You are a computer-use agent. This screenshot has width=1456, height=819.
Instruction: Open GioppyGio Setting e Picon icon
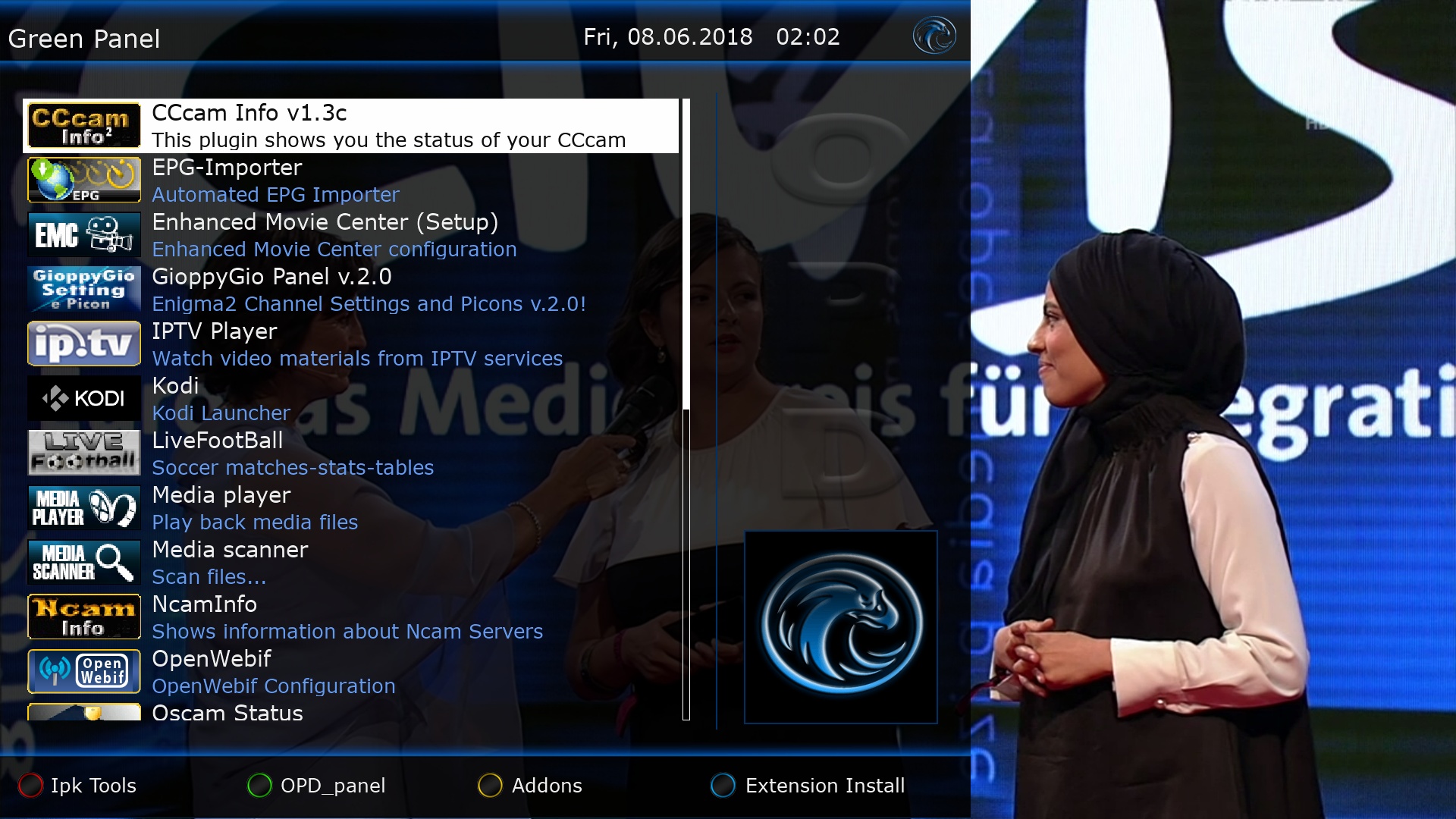tap(84, 289)
